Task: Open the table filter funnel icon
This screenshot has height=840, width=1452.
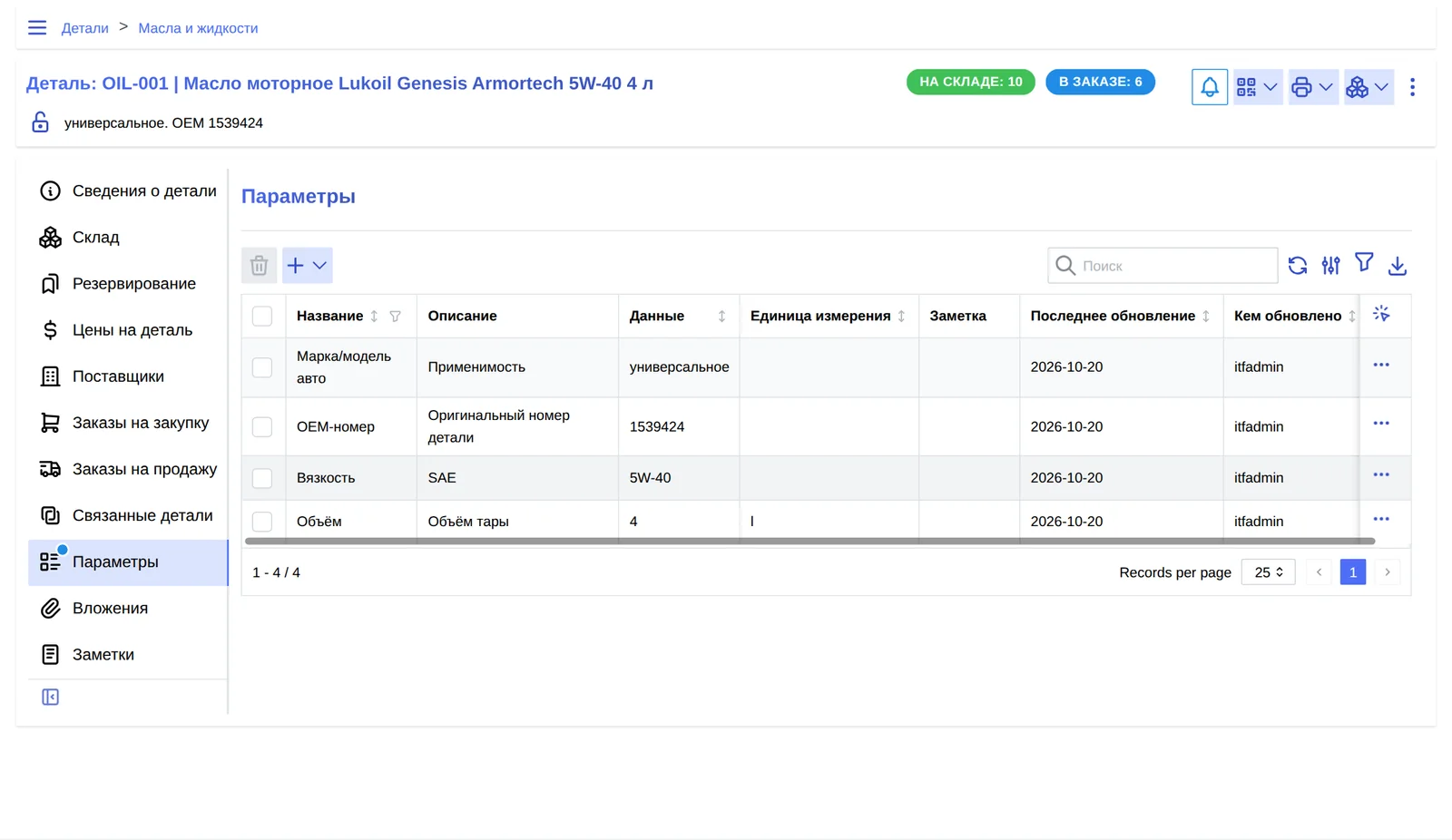Action: 1364,263
